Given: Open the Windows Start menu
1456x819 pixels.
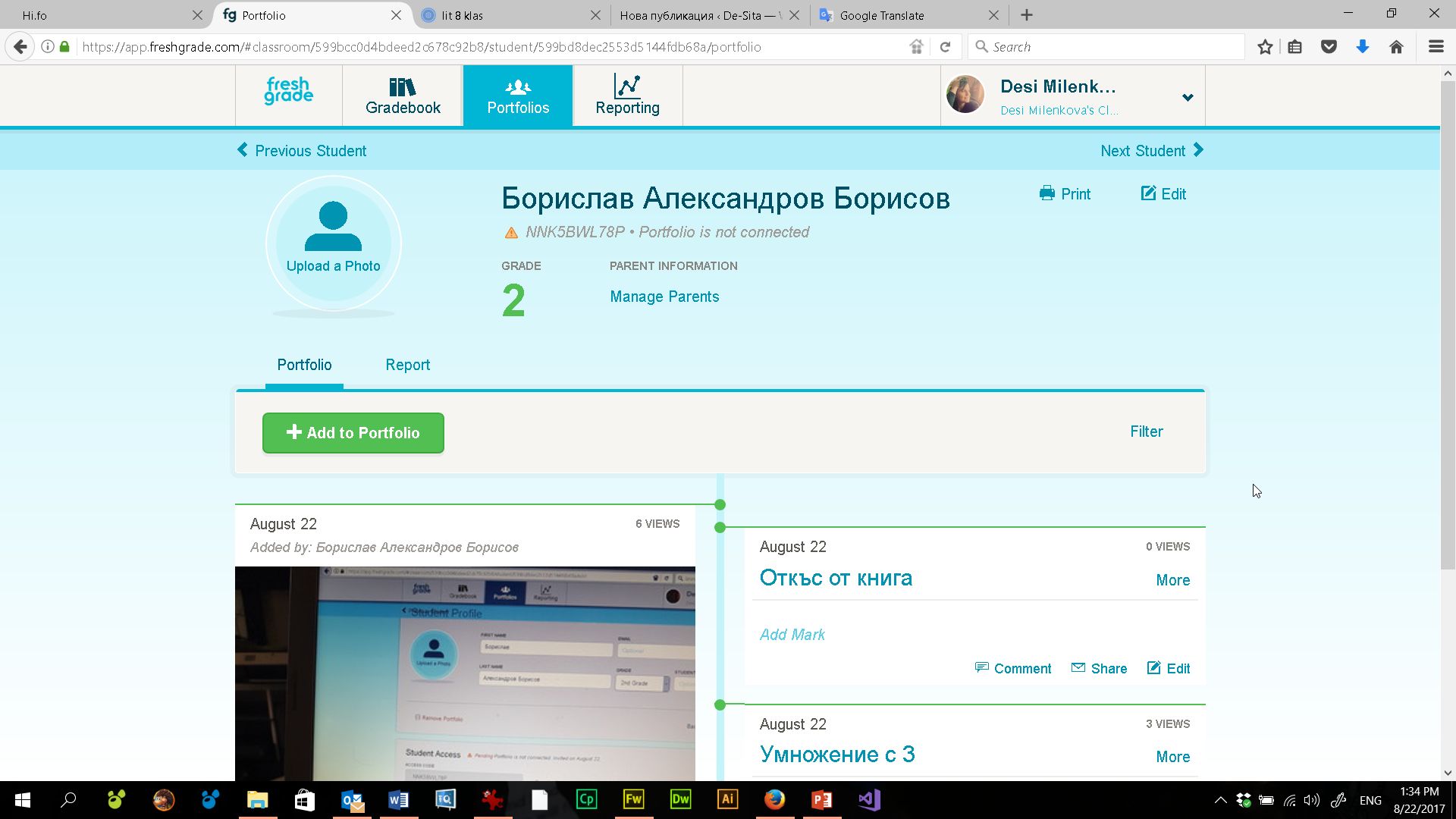Looking at the screenshot, I should click(x=23, y=800).
